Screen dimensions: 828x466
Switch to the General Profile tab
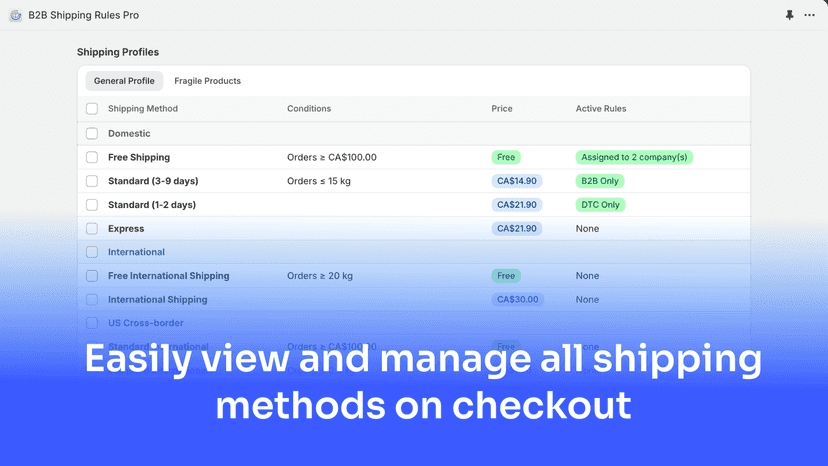(x=124, y=81)
